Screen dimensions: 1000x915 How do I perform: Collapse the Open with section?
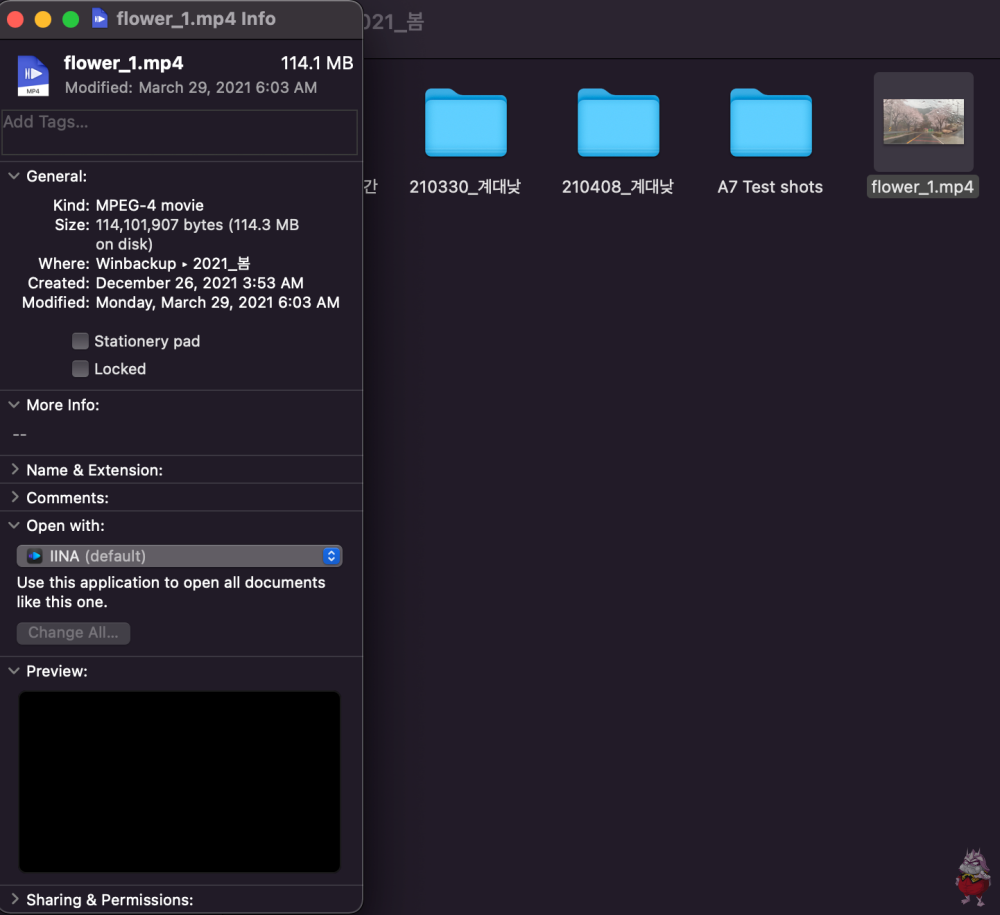click(14, 525)
